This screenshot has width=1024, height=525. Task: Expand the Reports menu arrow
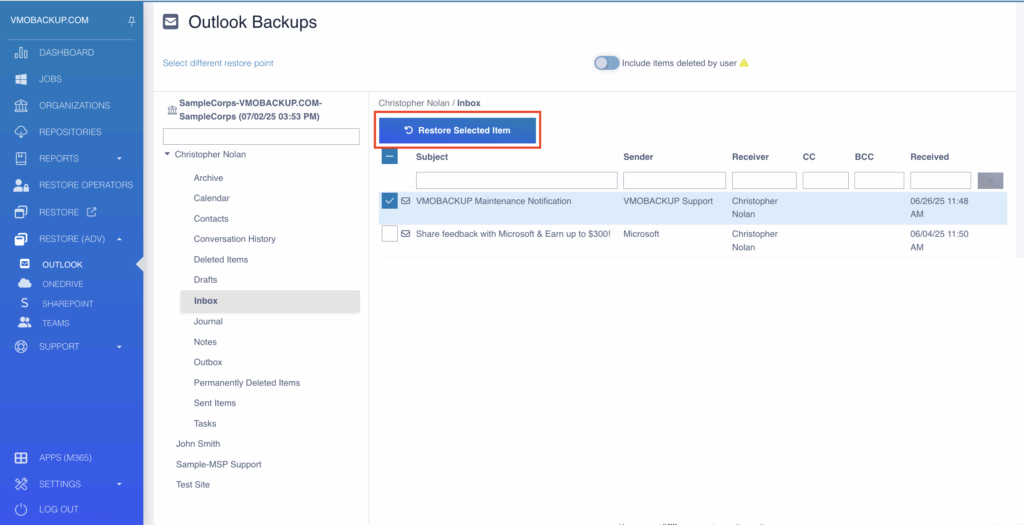[120, 159]
